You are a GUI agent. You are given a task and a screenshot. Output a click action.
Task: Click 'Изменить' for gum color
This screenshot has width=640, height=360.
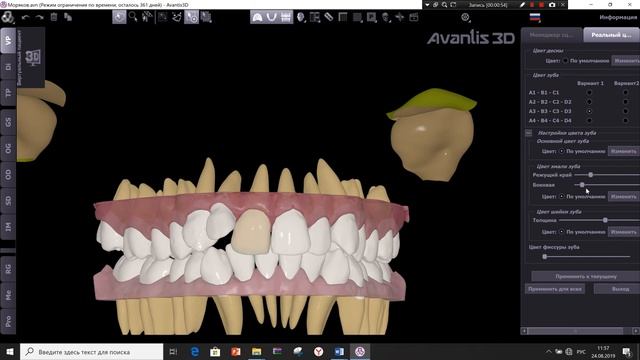[626, 60]
